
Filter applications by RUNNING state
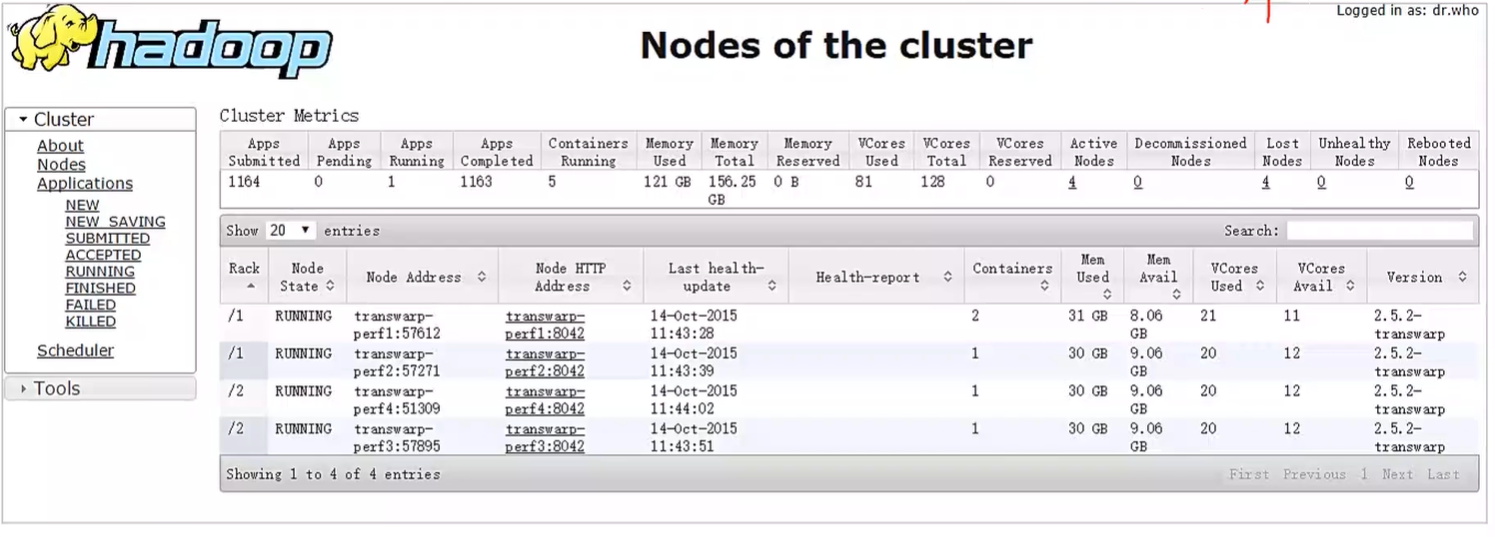(x=100, y=272)
